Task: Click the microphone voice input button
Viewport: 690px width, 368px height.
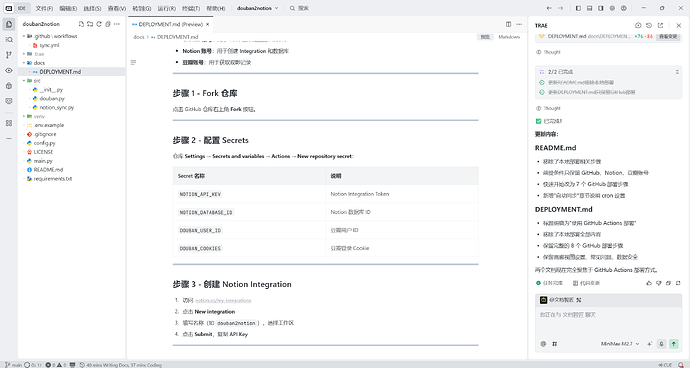Action: tap(661, 344)
